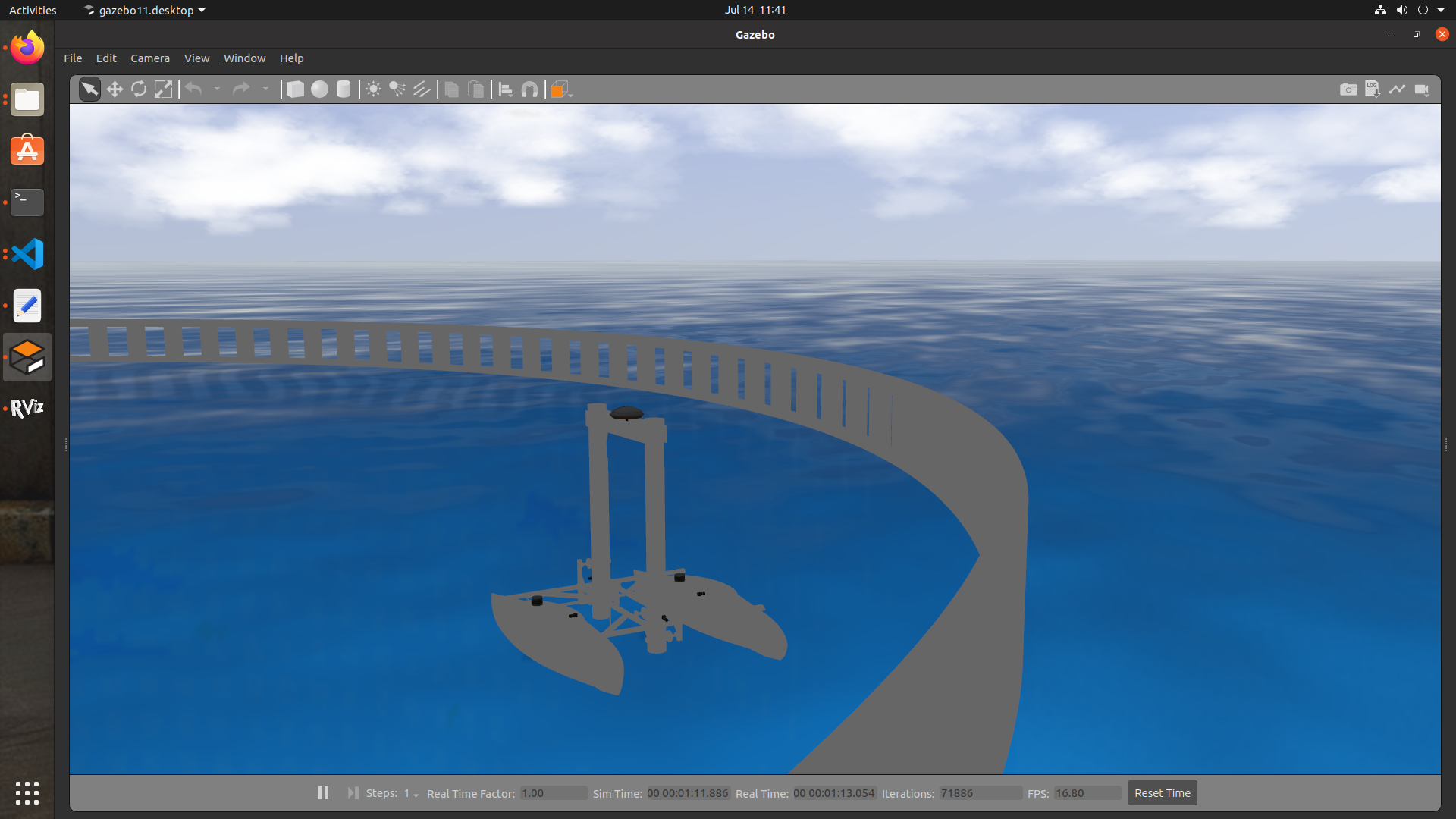
Task: Open the File menu
Action: click(73, 58)
